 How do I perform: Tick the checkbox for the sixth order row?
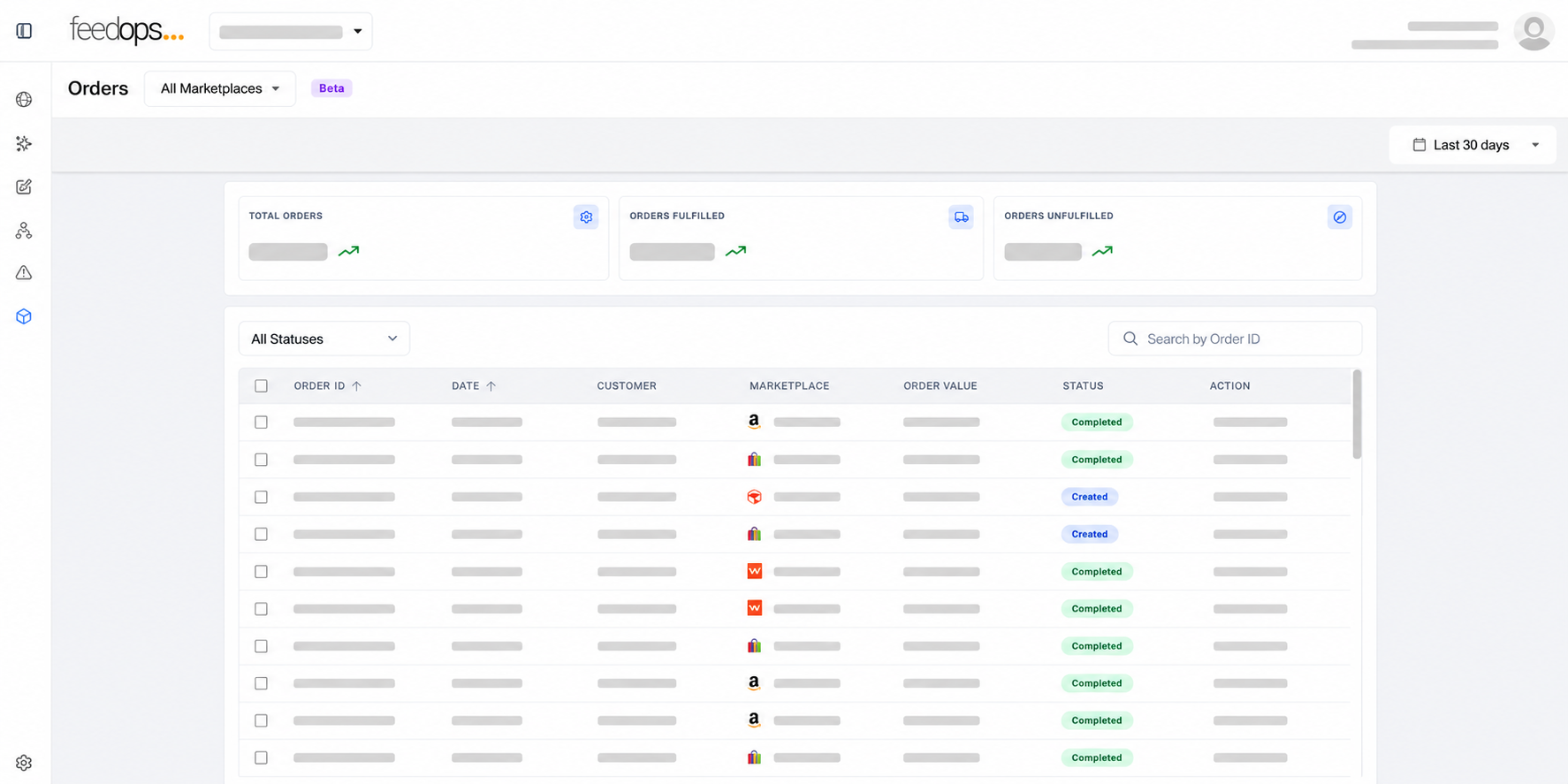[x=261, y=609]
